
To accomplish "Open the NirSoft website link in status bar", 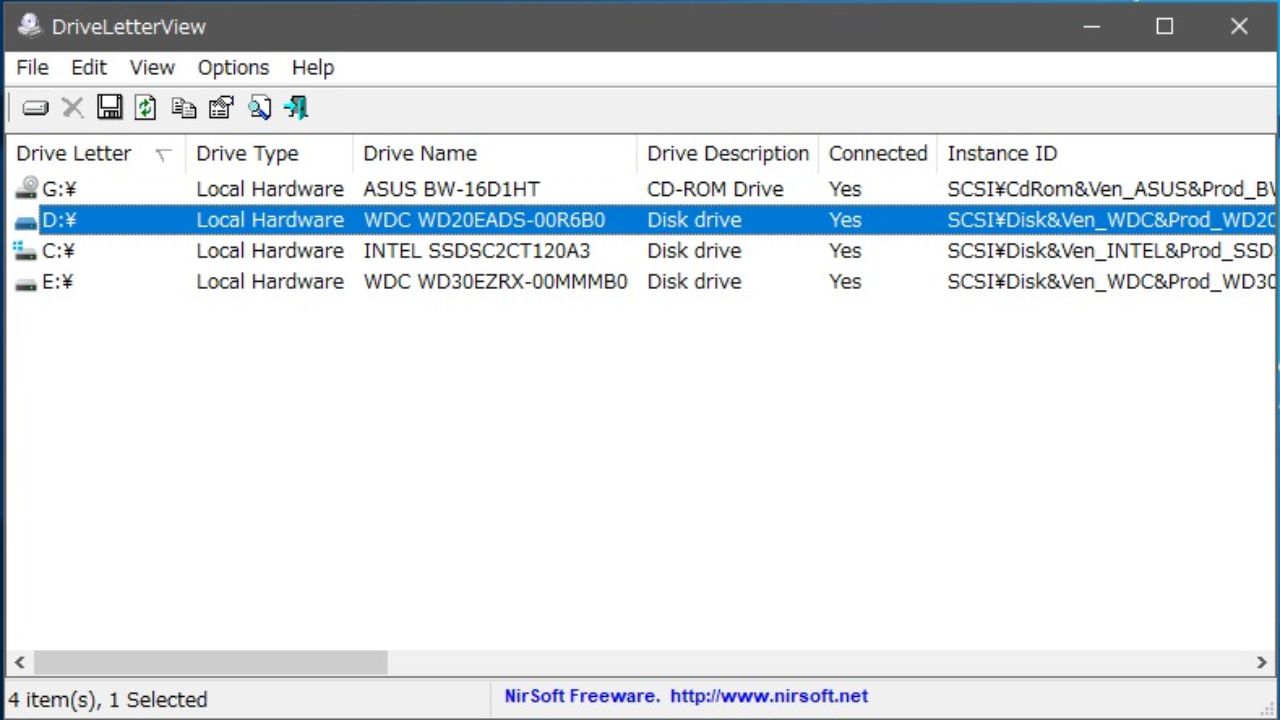I will (x=769, y=696).
